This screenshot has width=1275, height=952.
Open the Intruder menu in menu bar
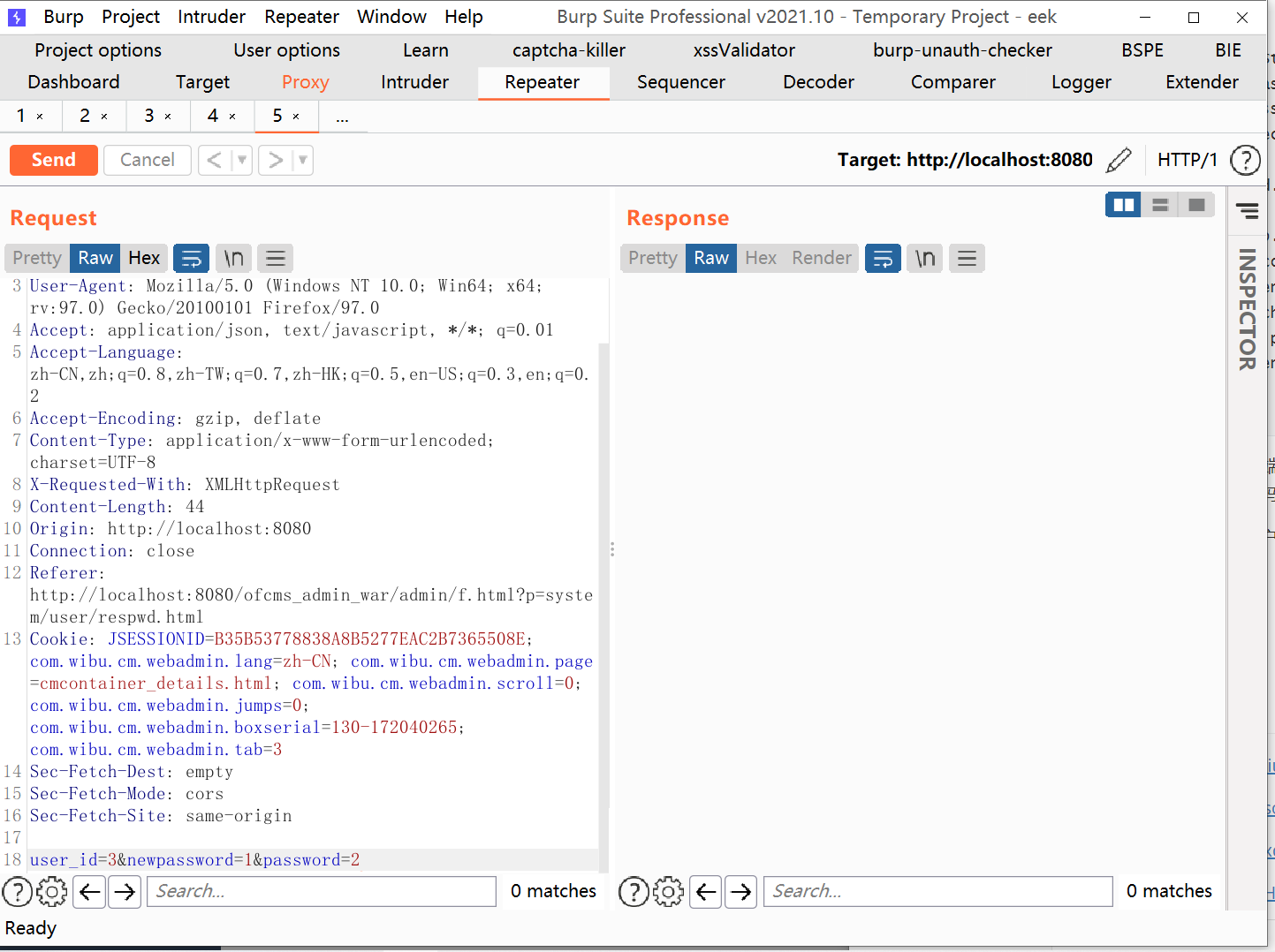pyautogui.click(x=212, y=17)
